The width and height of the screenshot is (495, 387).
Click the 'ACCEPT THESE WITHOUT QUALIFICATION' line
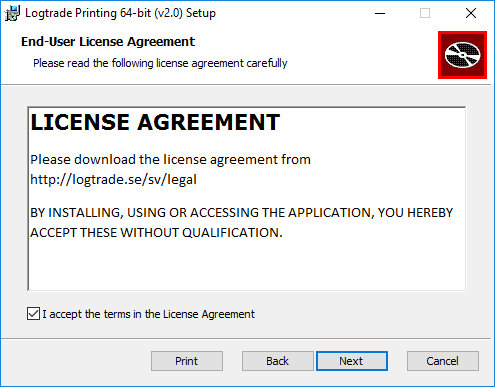(156, 233)
